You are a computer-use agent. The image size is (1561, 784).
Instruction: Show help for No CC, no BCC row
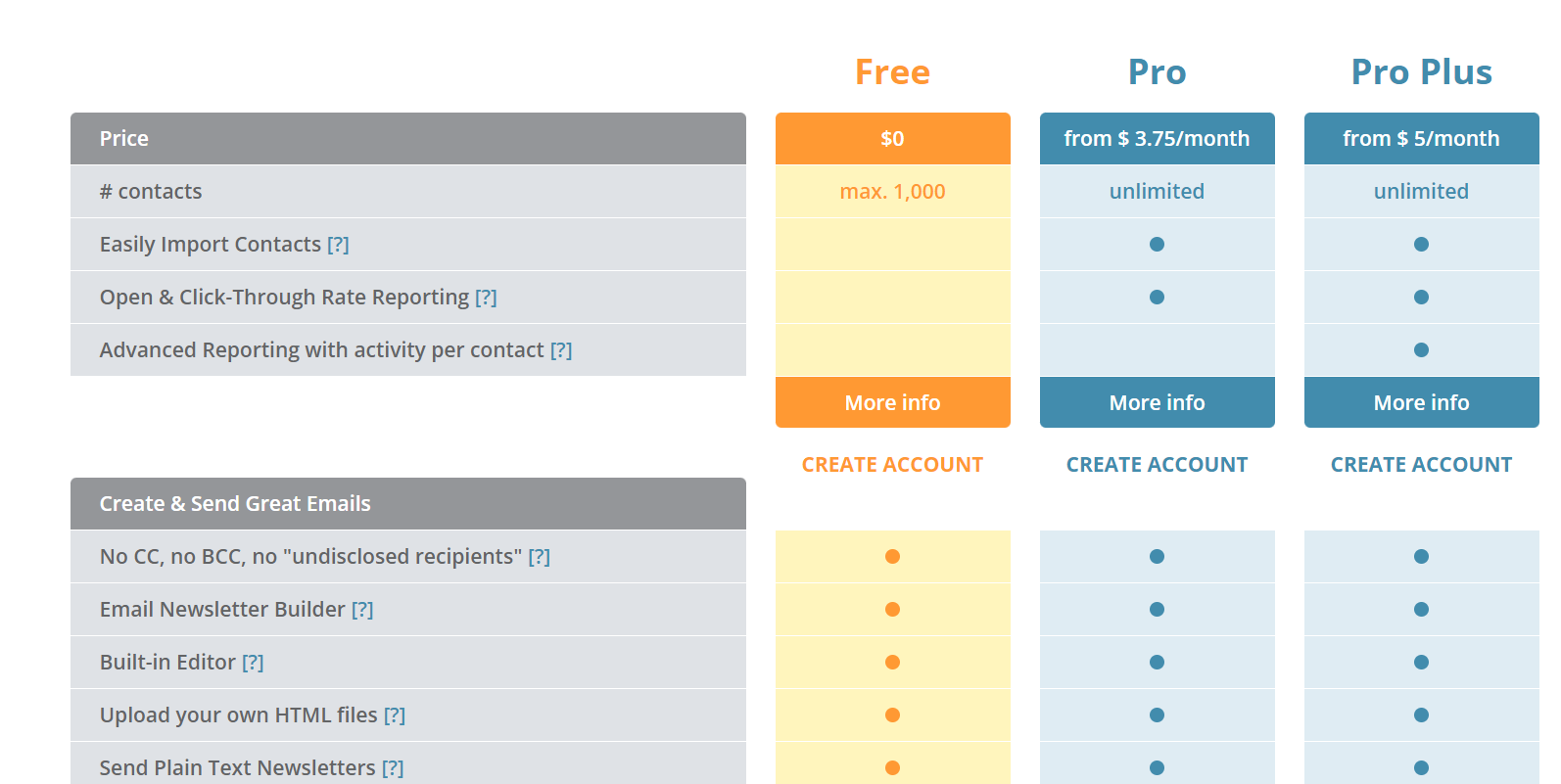click(540, 557)
